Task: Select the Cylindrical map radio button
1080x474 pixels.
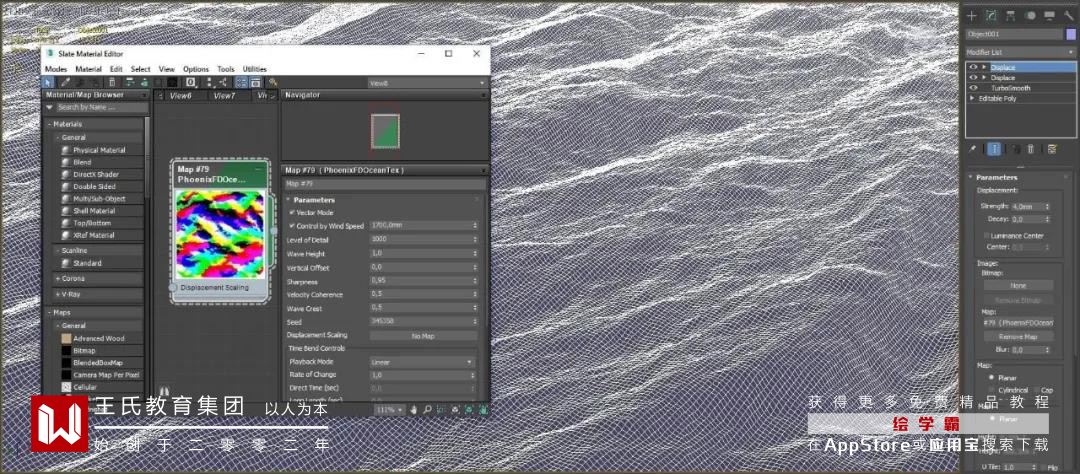Action: [992, 390]
